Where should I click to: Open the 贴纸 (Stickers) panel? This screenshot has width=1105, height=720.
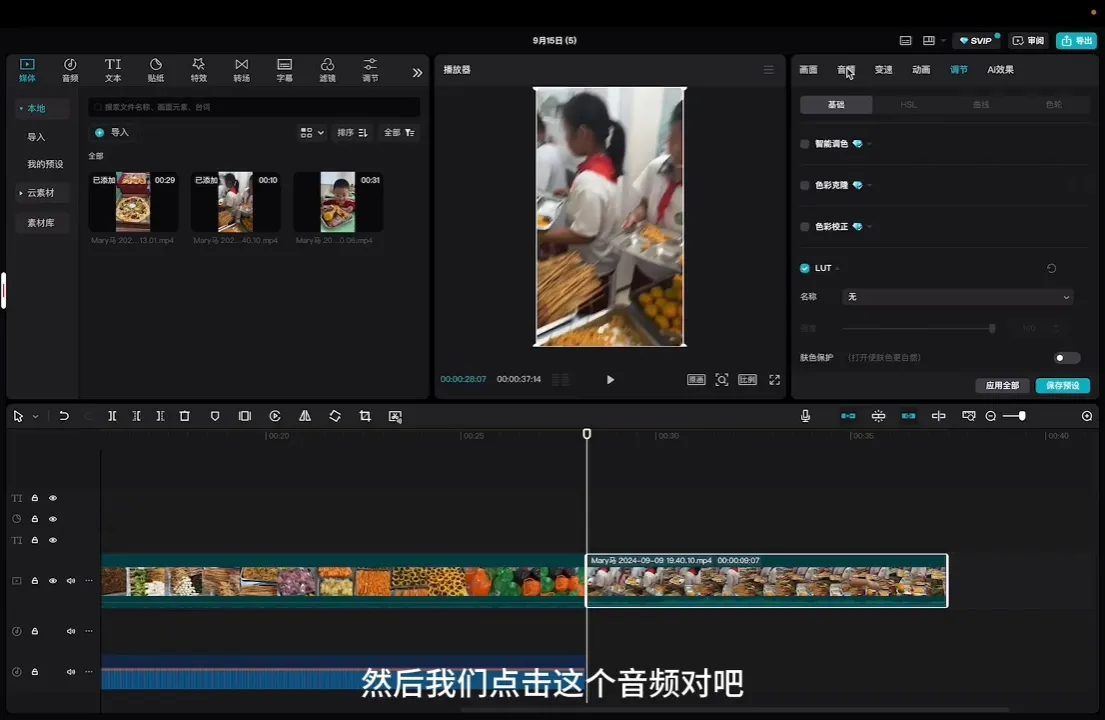pyautogui.click(x=155, y=68)
